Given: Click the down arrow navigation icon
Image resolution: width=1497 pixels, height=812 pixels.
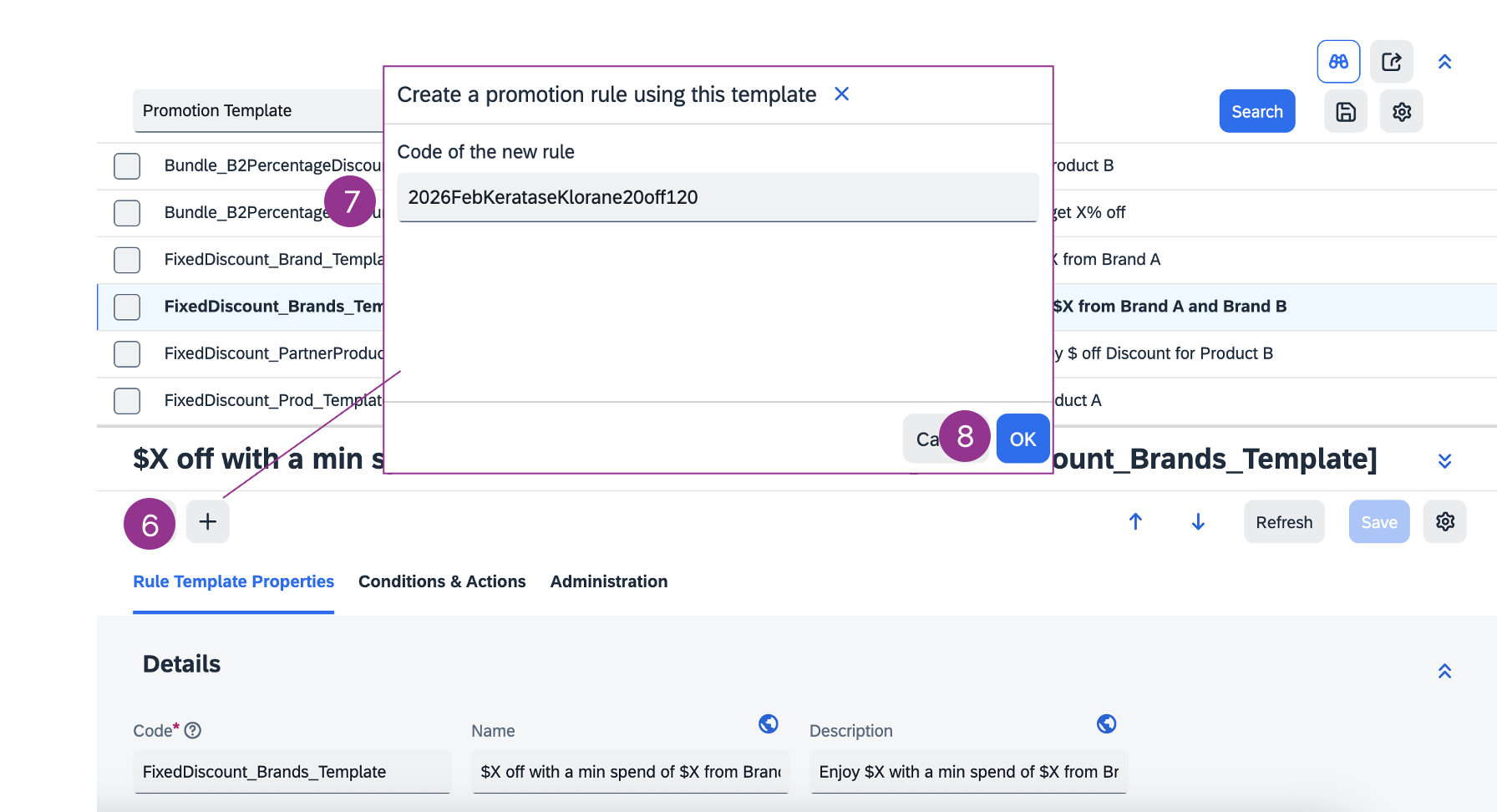Looking at the screenshot, I should pyautogui.click(x=1198, y=522).
